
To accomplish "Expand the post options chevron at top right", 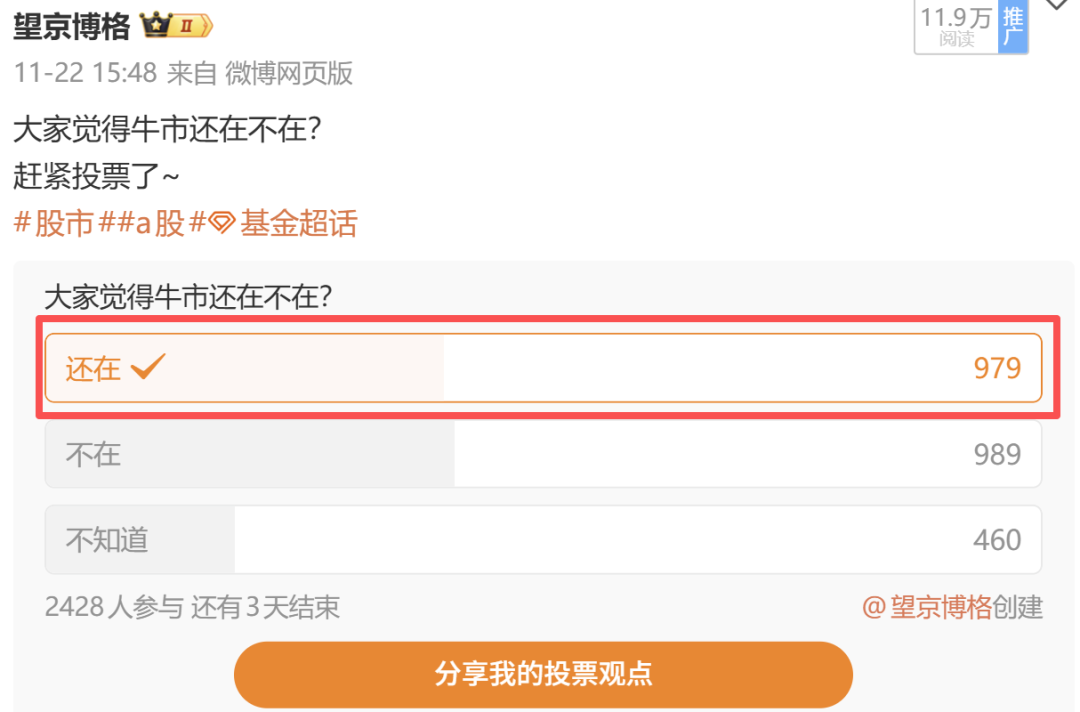I will pyautogui.click(x=1057, y=6).
